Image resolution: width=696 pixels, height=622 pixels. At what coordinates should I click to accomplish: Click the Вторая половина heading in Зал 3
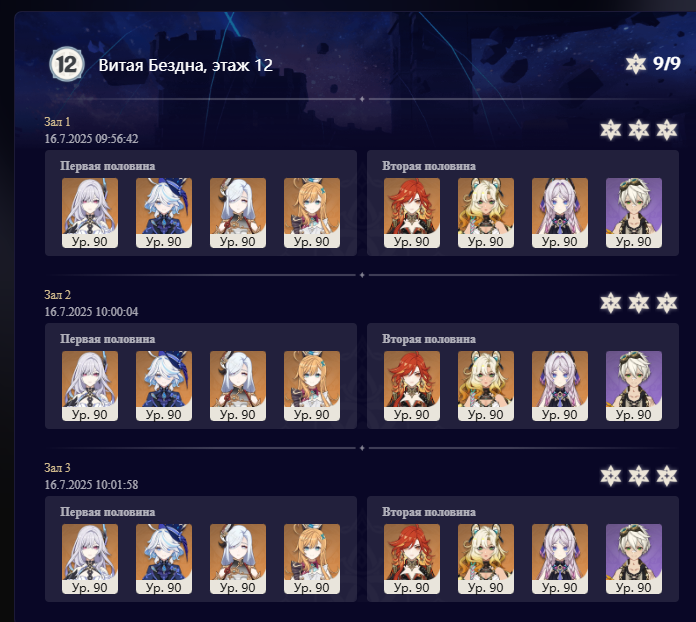429,512
